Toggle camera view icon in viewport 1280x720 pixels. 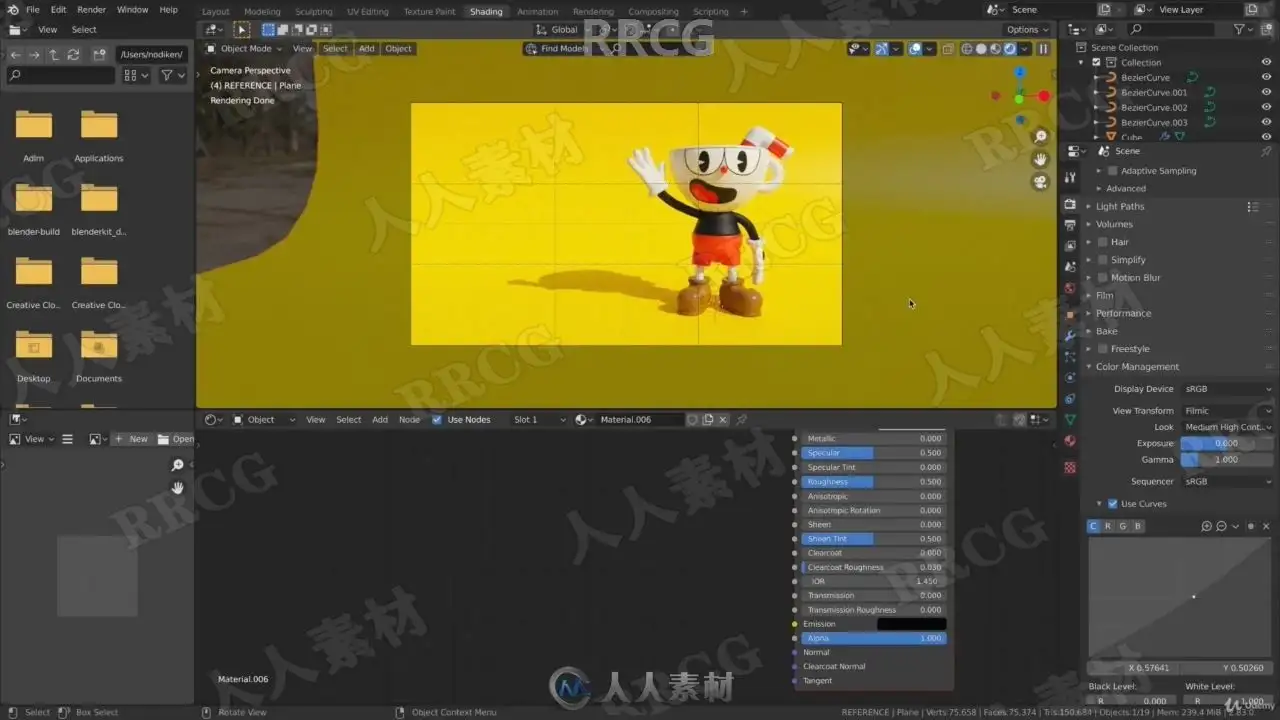click(x=1041, y=182)
